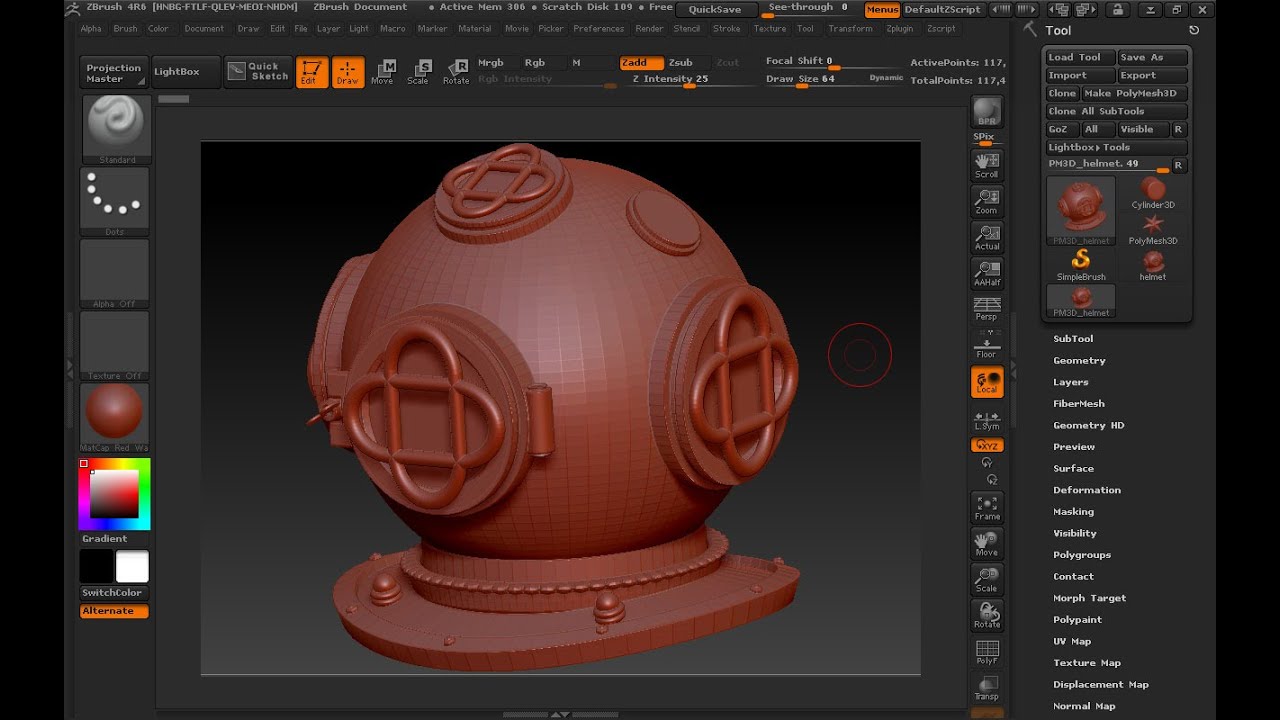
Task: Open the Quick Sketch tool
Action: [258, 71]
